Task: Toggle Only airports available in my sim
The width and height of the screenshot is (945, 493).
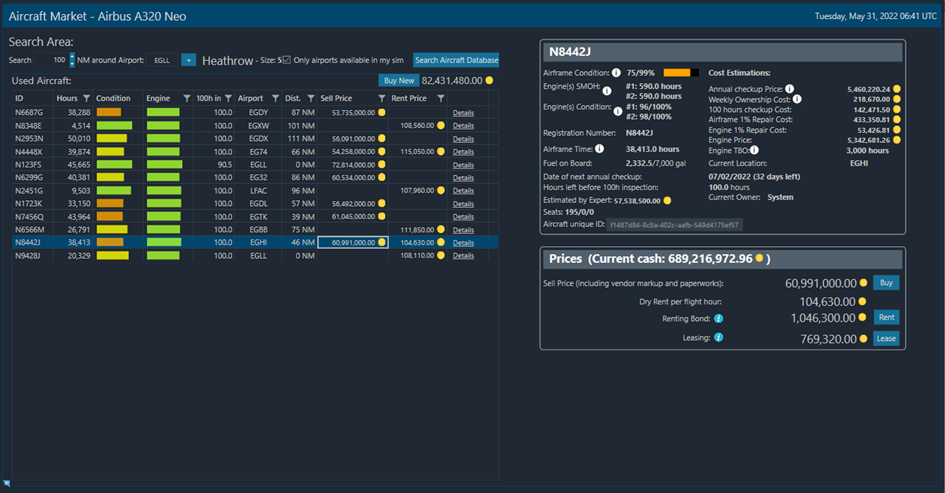Action: (x=287, y=60)
